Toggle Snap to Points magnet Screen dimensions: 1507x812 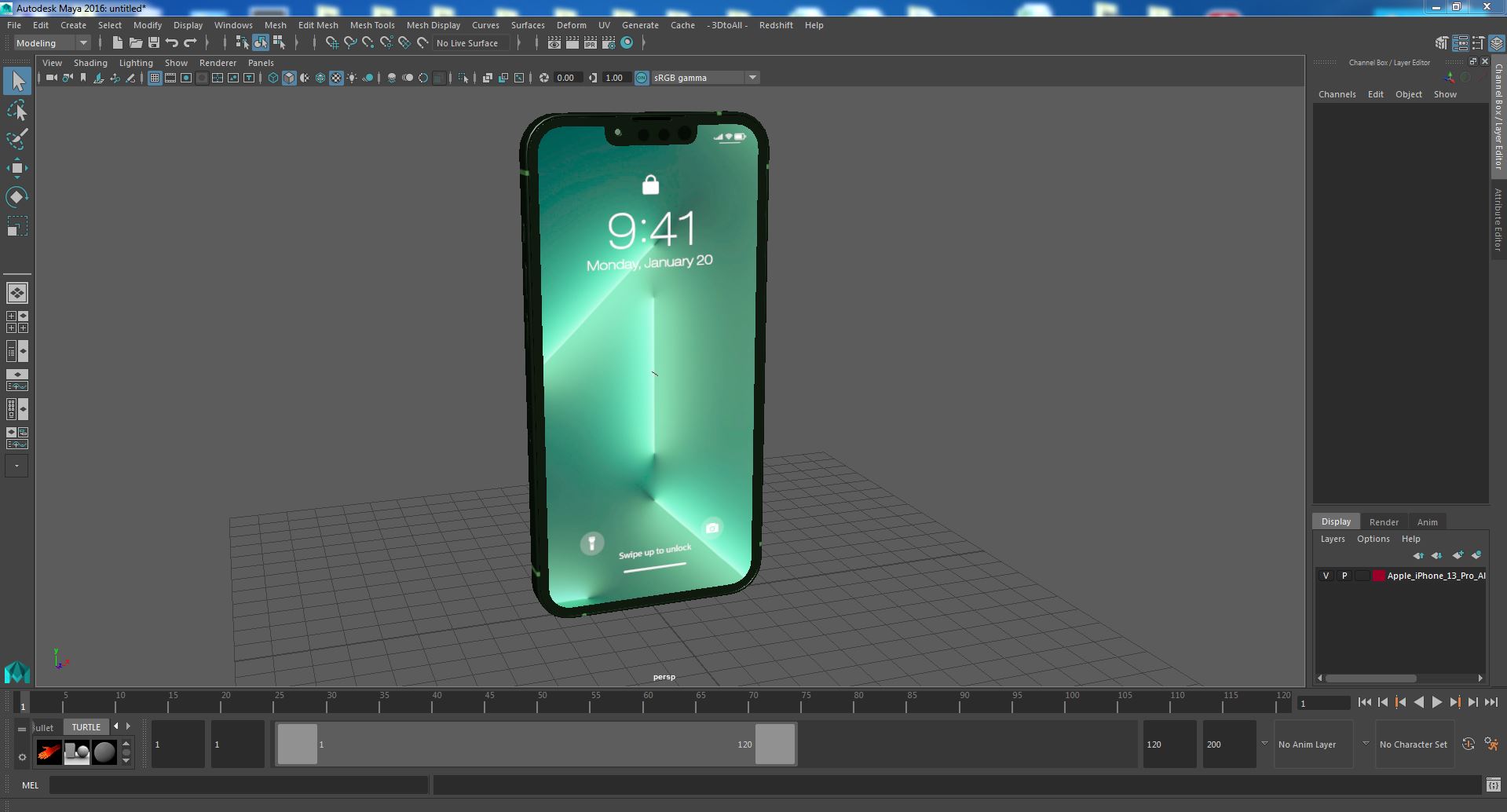pos(368,43)
